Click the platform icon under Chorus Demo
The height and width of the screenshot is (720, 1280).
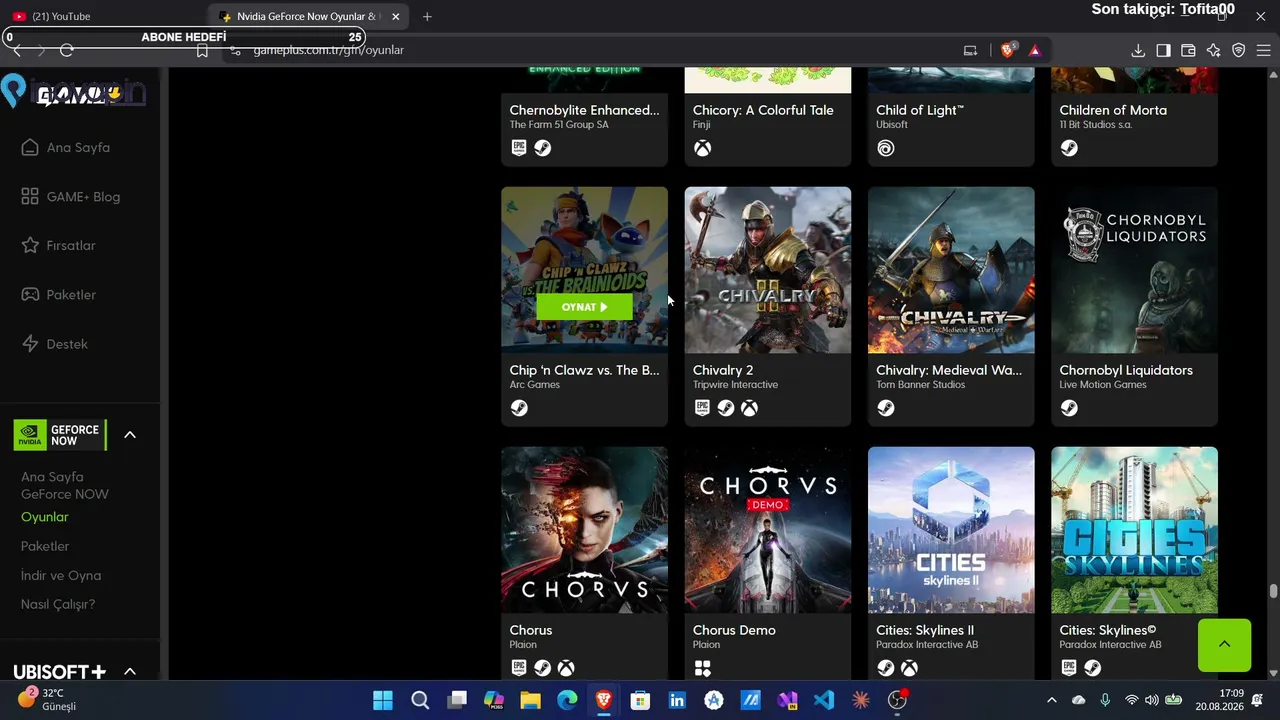point(703,668)
